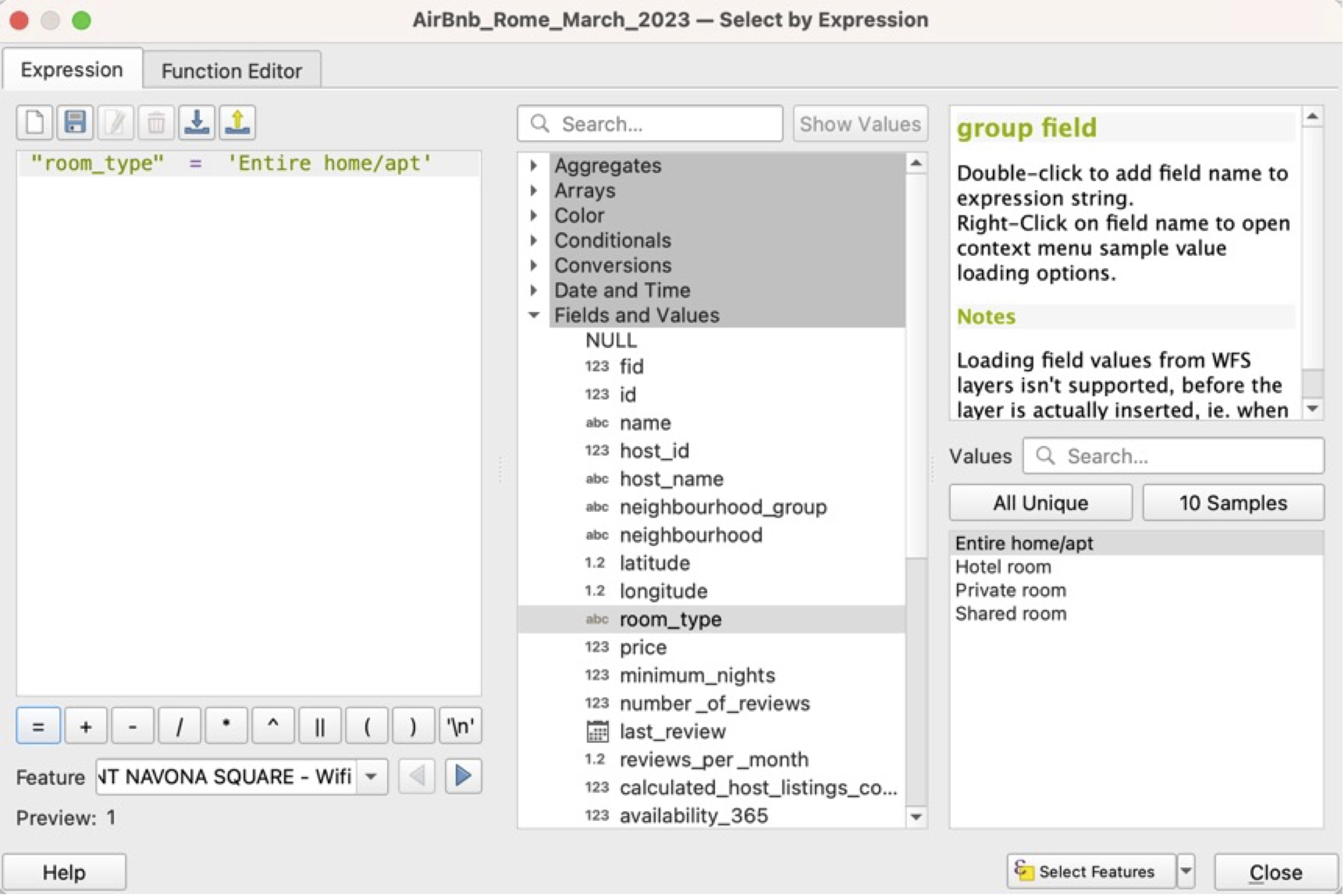Select the 'Private room' value

(x=1136, y=590)
